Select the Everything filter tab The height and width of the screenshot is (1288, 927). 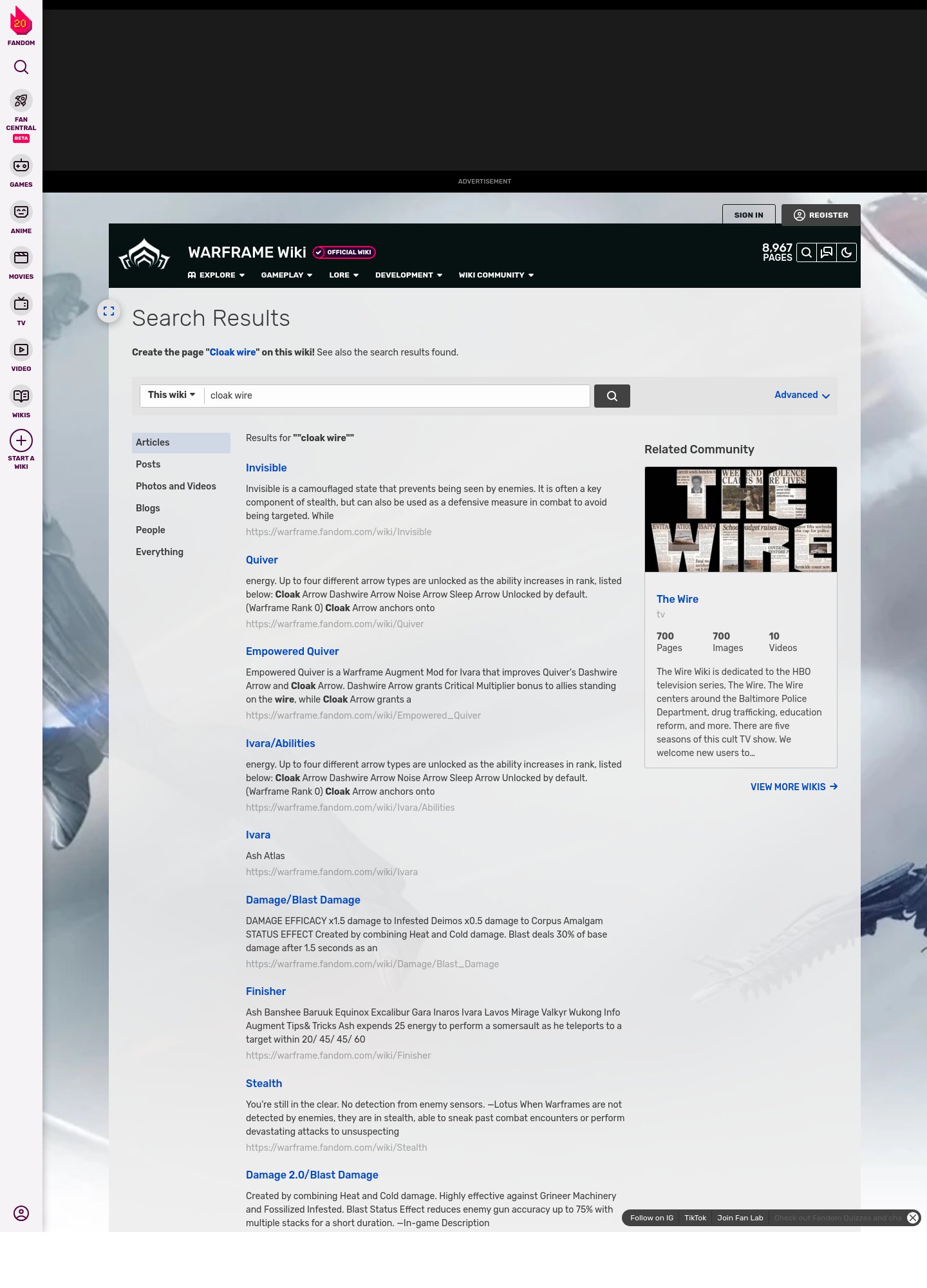pyautogui.click(x=181, y=552)
